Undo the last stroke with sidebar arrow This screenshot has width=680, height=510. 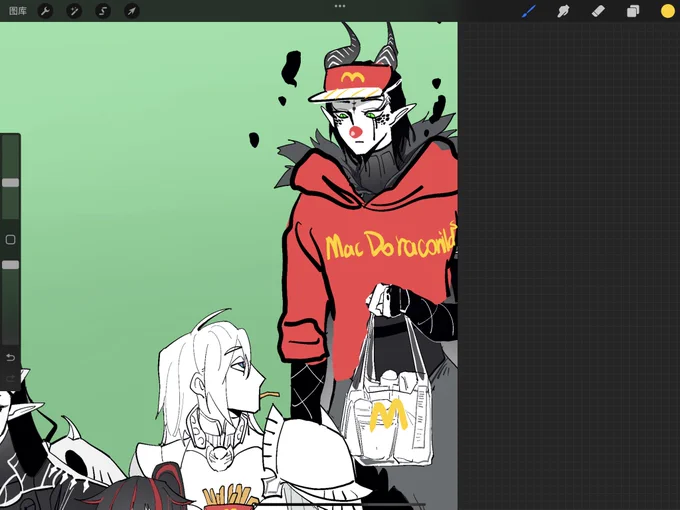tap(10, 357)
